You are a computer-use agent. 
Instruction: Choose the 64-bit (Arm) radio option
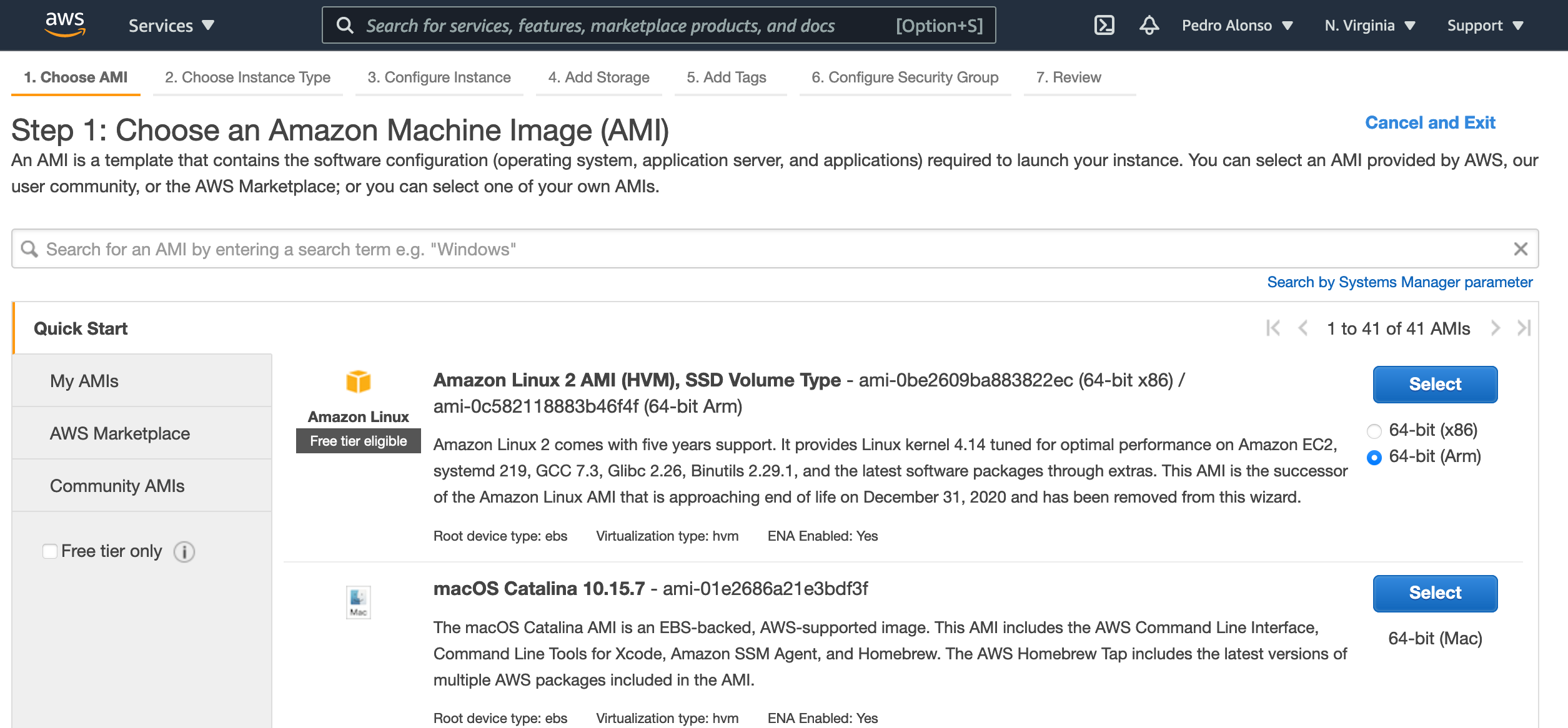click(1374, 458)
